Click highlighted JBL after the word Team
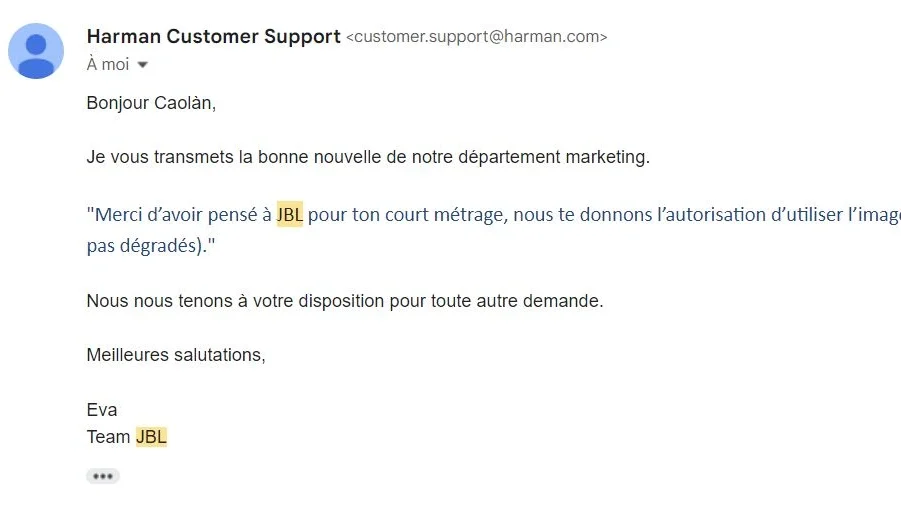 click(x=151, y=437)
